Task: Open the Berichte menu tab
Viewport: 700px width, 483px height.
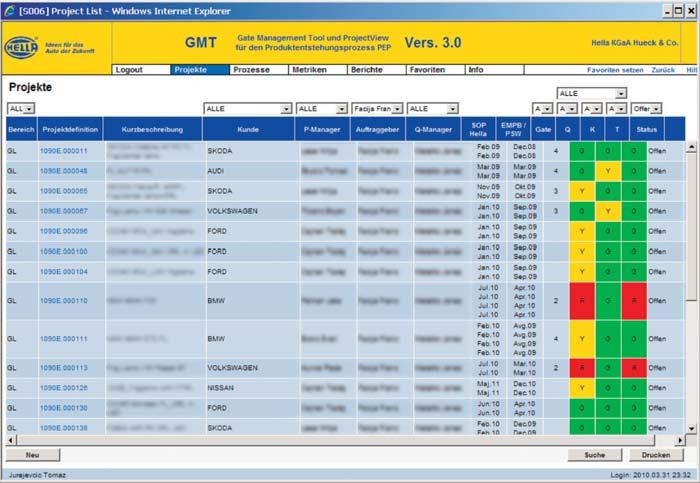Action: pyautogui.click(x=376, y=70)
